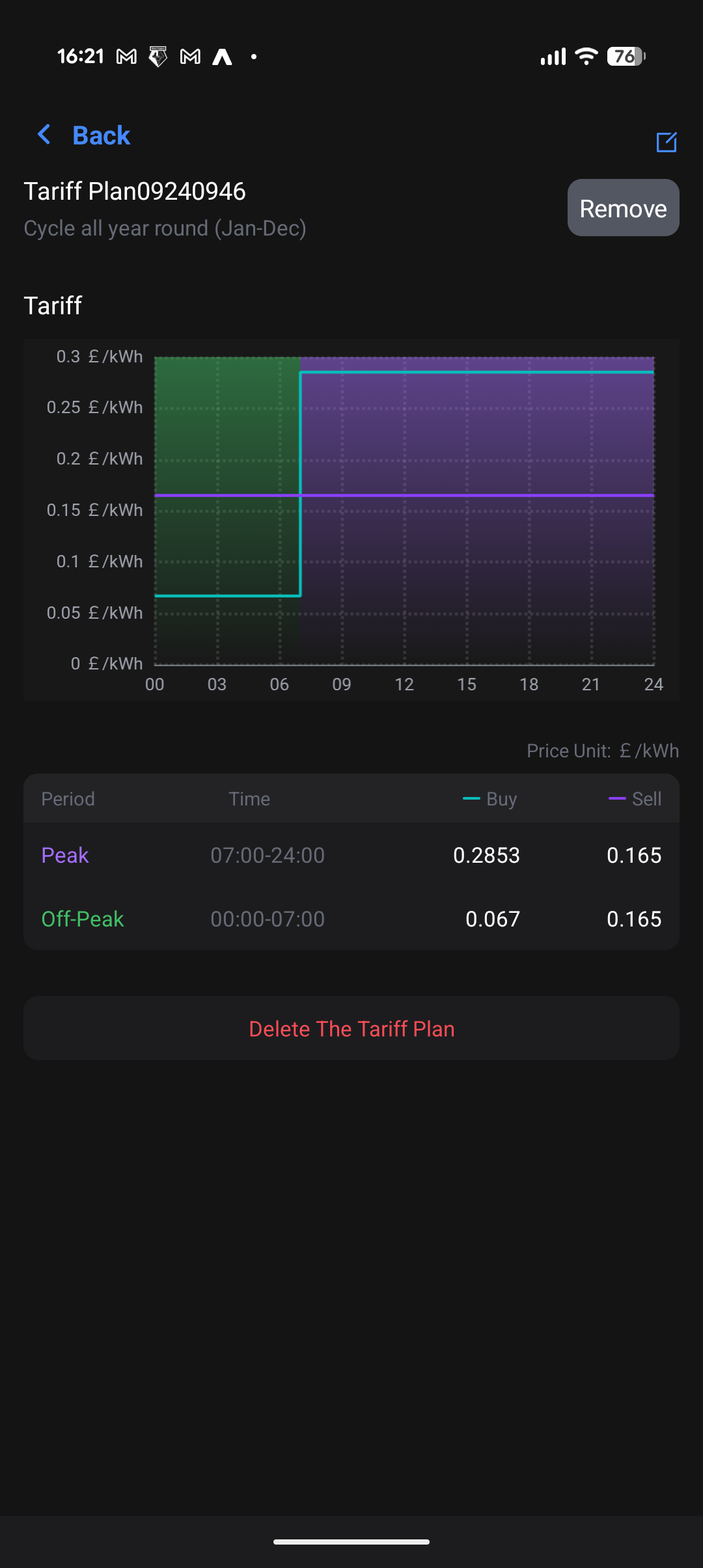
Task: Tap the Tariff Plan09240946 title
Action: (135, 191)
